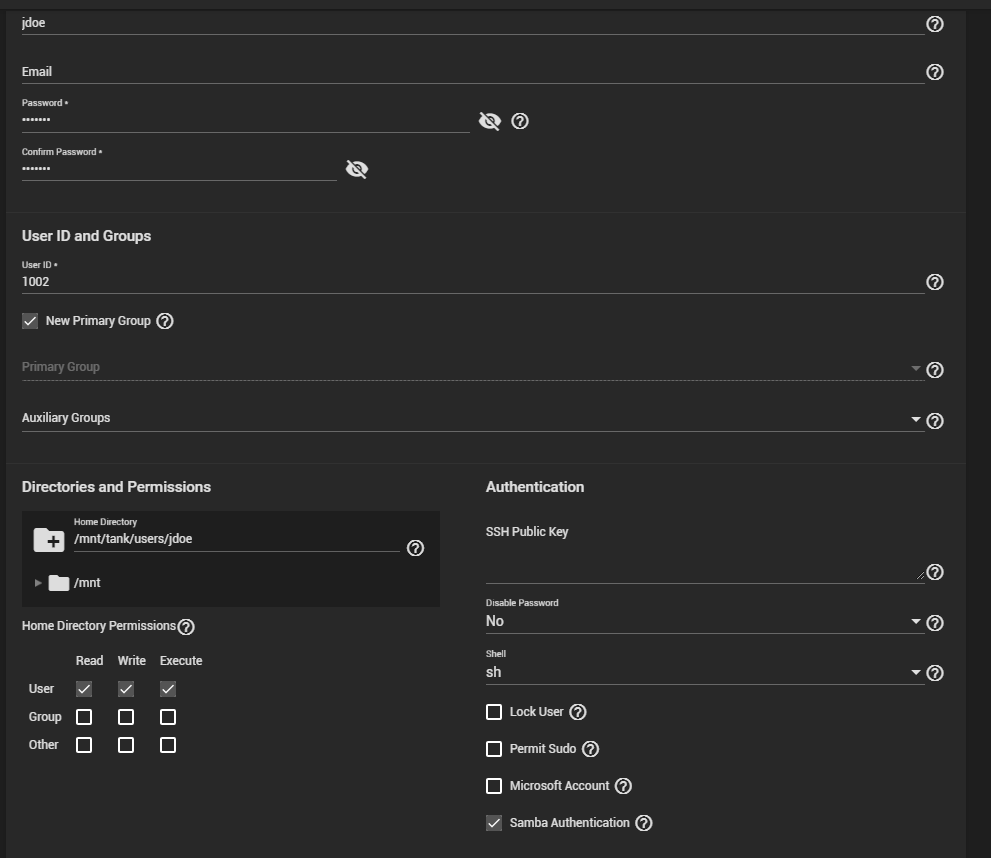Toggle visibility of Confirm Password field

[356, 169]
